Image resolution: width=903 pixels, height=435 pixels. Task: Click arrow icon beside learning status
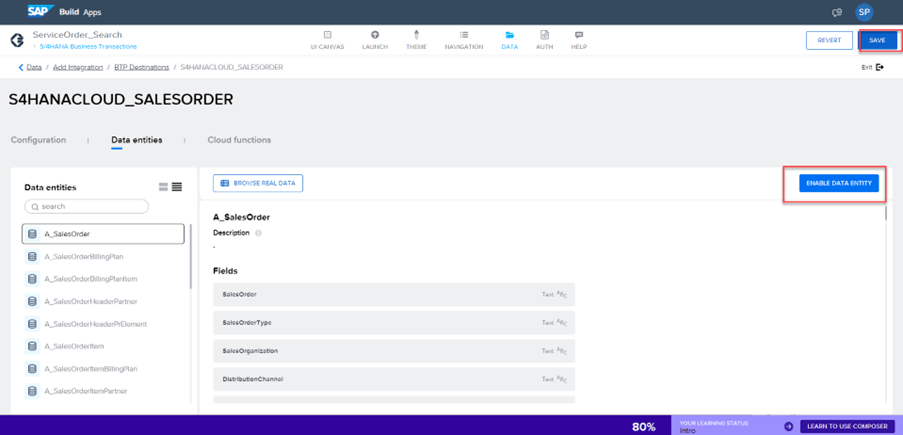click(787, 426)
